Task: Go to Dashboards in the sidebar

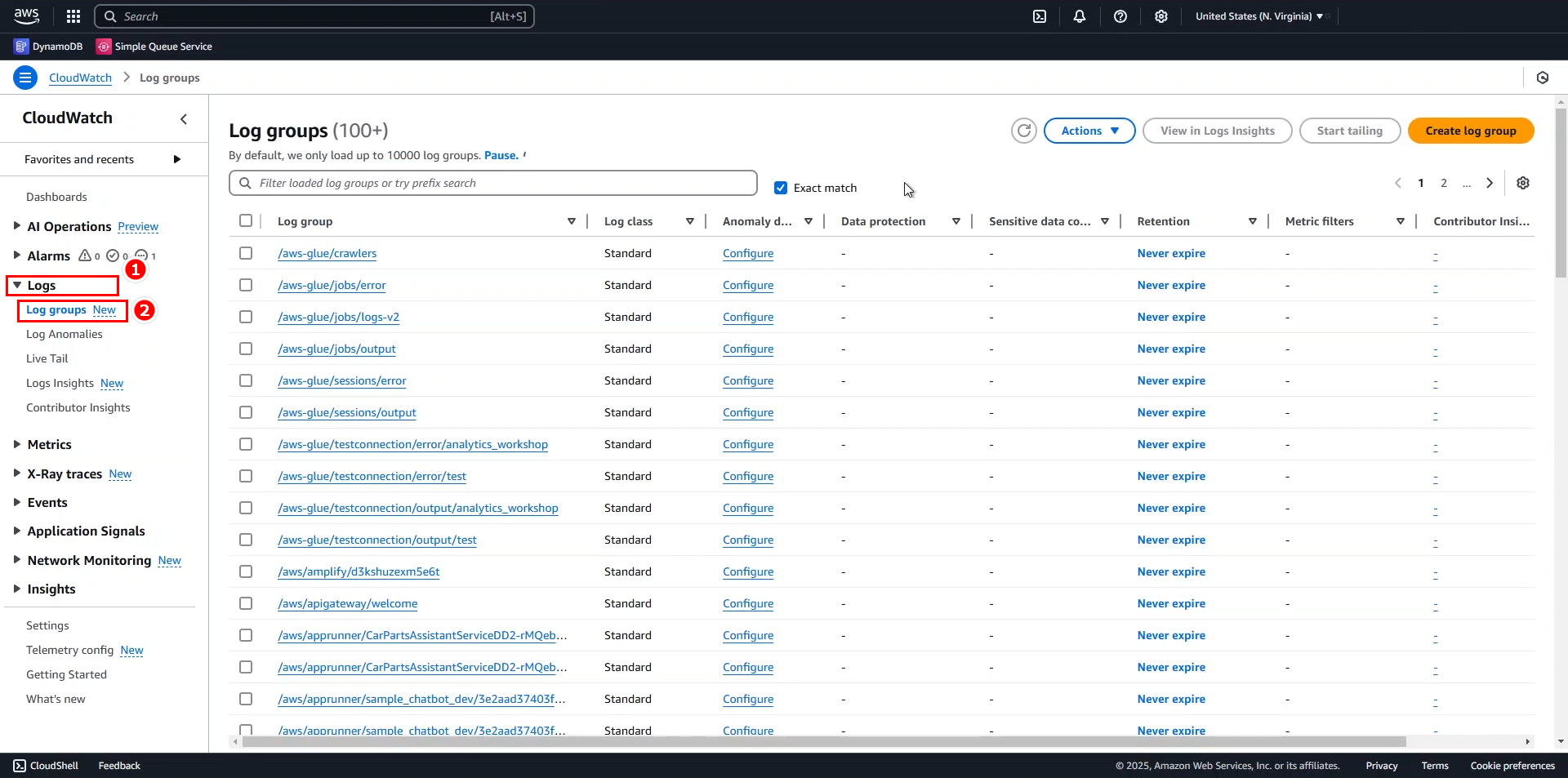Action: [56, 197]
